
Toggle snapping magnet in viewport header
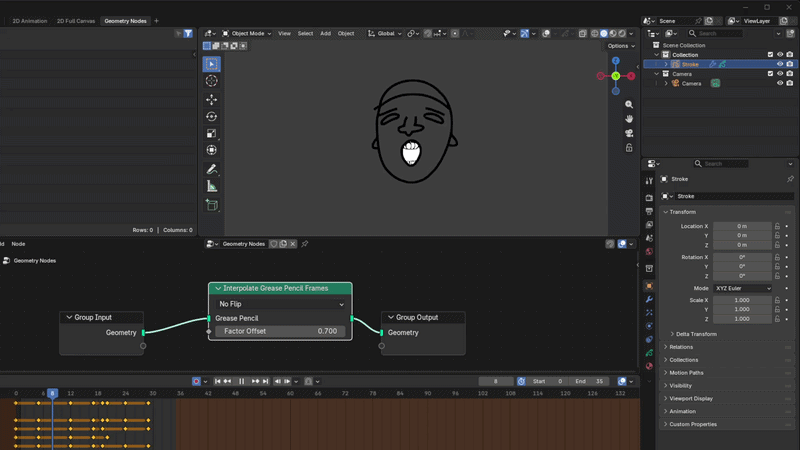point(428,34)
